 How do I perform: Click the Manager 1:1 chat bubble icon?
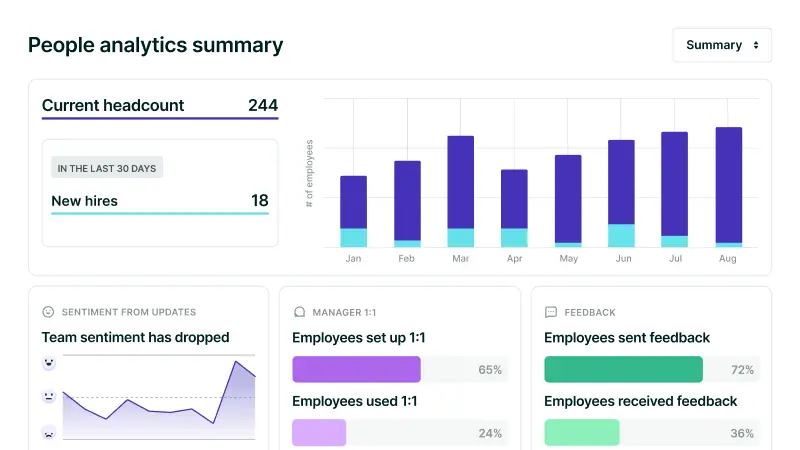pos(298,312)
